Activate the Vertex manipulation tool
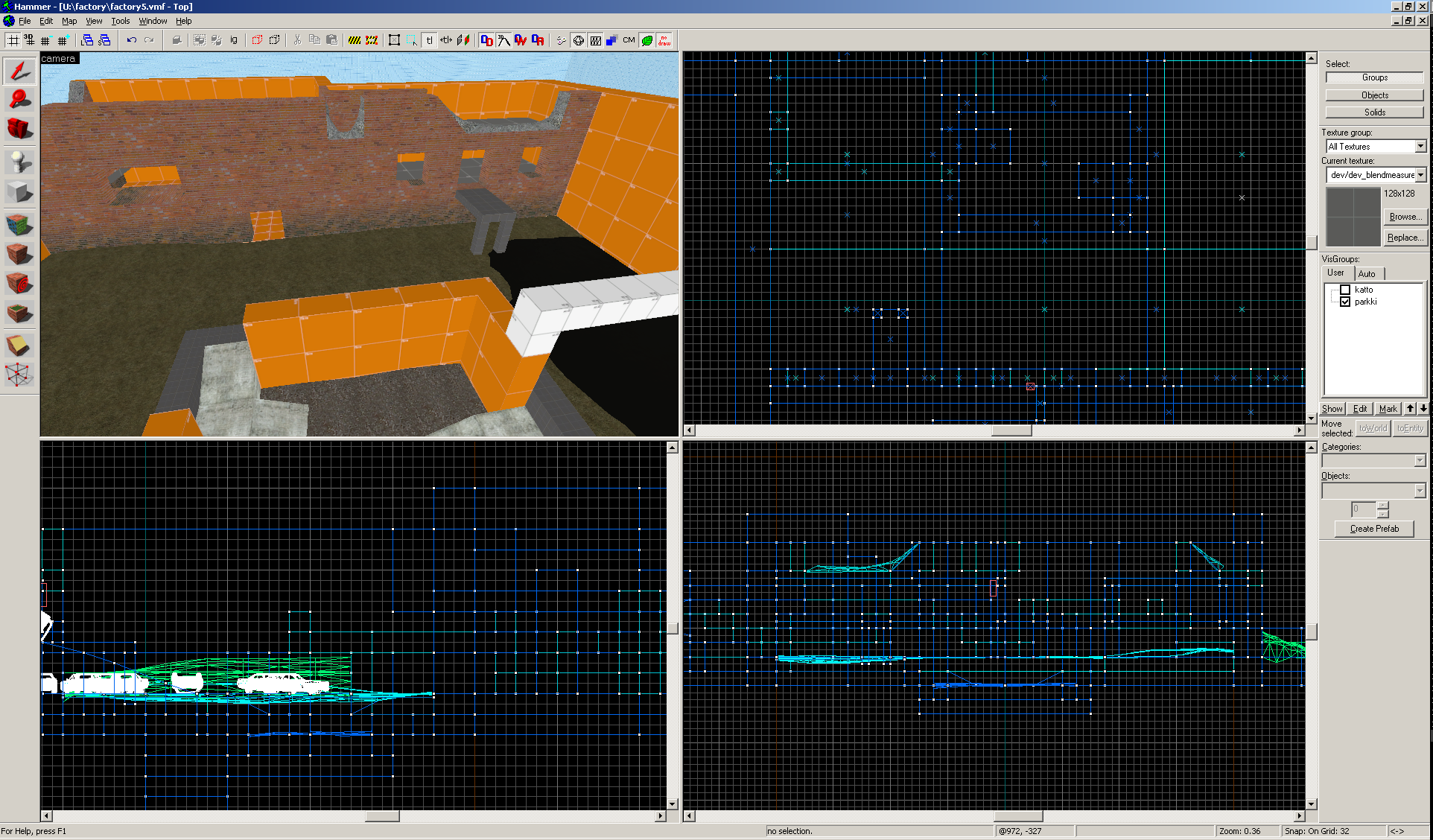 click(19, 375)
